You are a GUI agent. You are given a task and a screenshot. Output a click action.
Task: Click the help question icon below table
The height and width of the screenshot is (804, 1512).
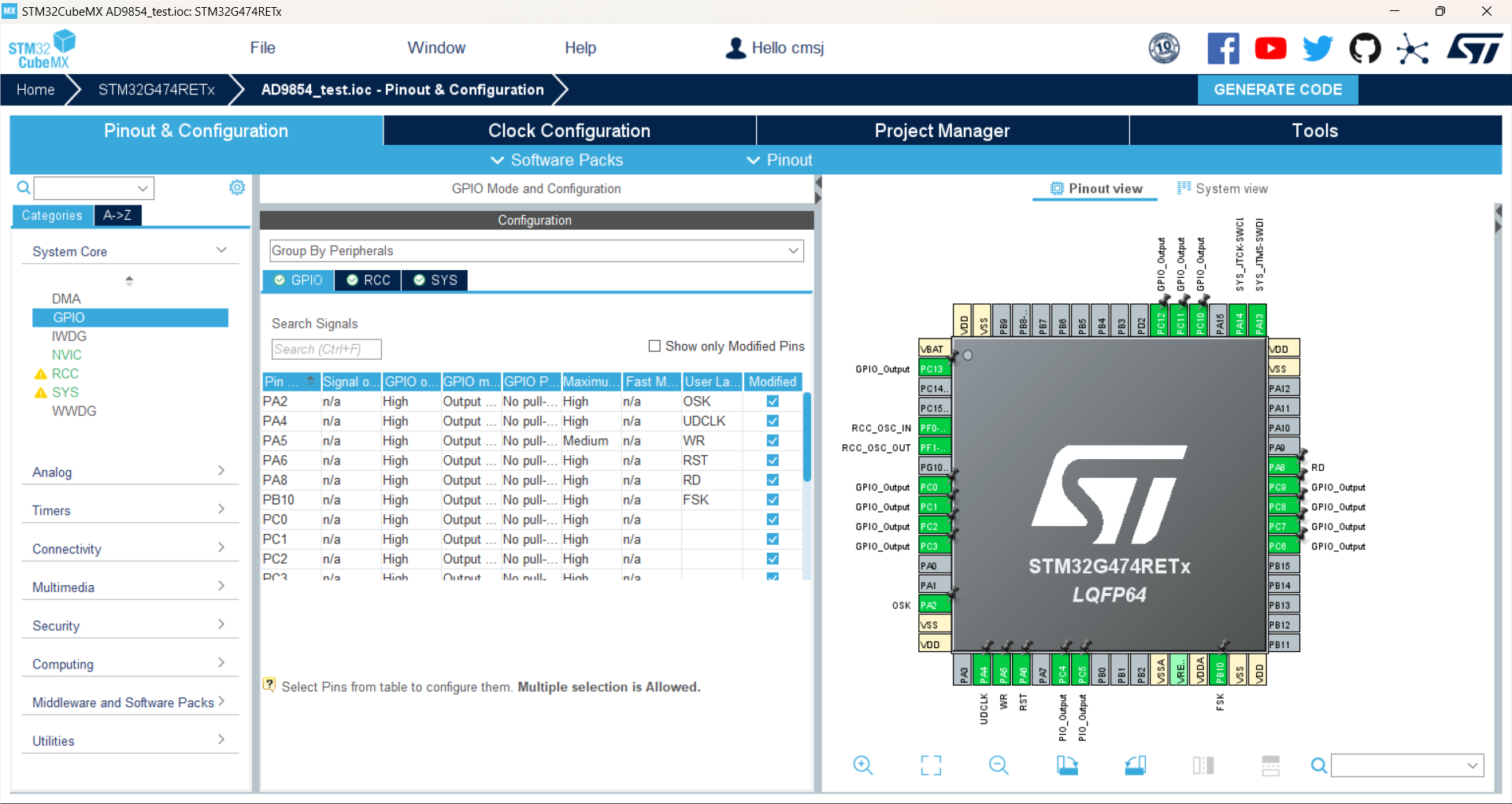(x=269, y=685)
